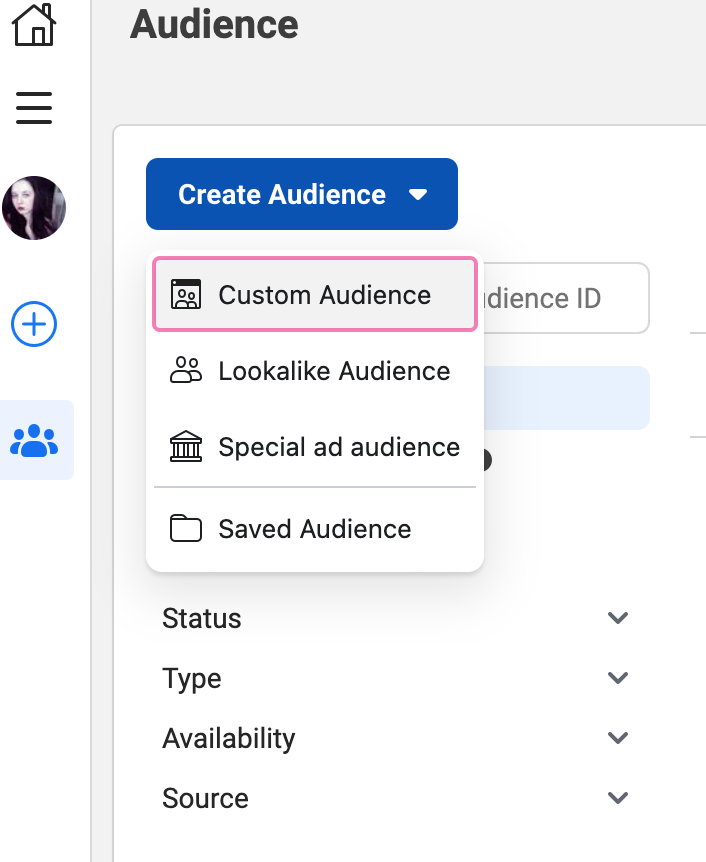
Task: Click the bank icon beside Special ad audience
Action: pos(186,446)
